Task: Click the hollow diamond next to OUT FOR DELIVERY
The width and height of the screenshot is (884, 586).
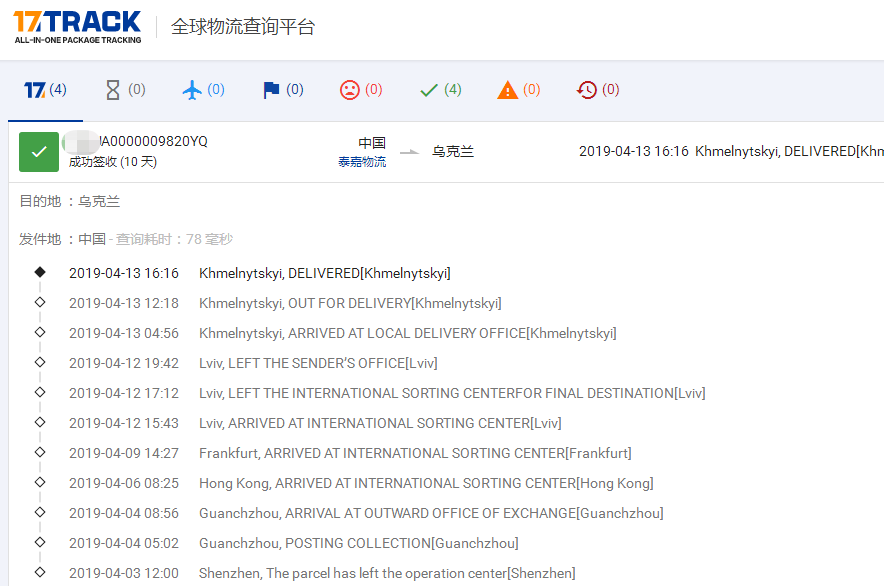Action: coord(40,301)
